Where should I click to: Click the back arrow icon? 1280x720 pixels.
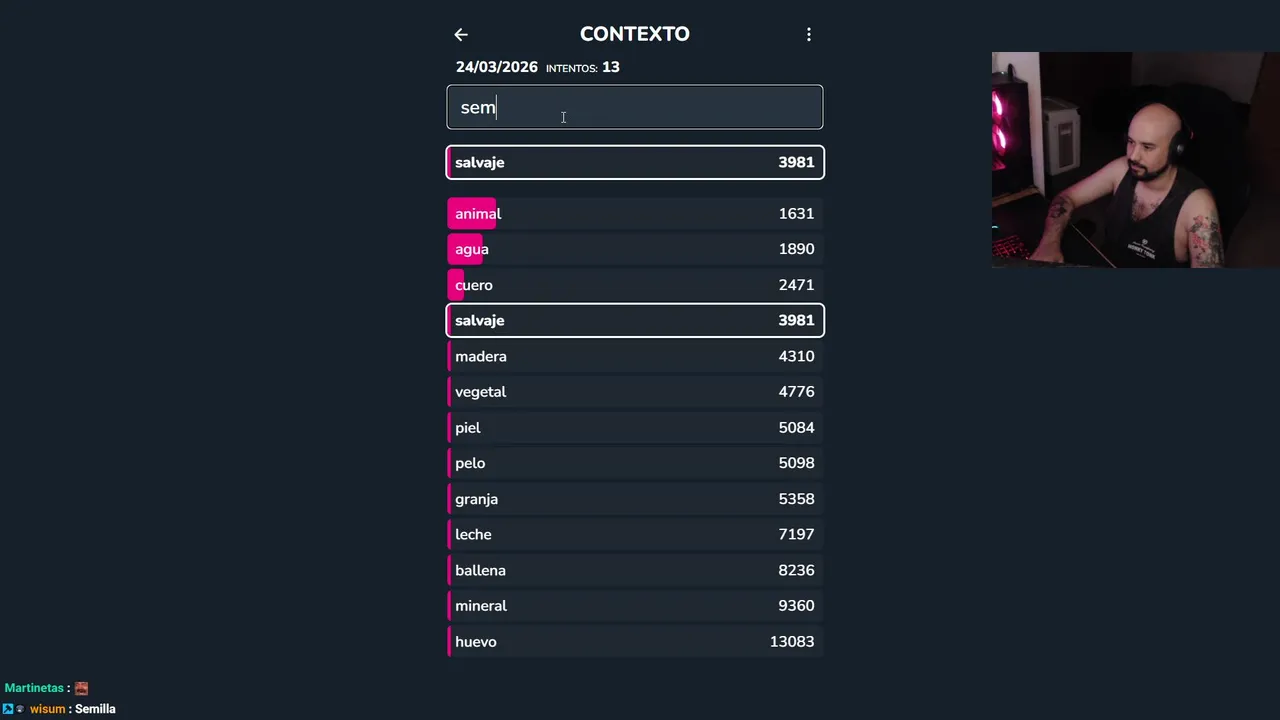tap(461, 35)
